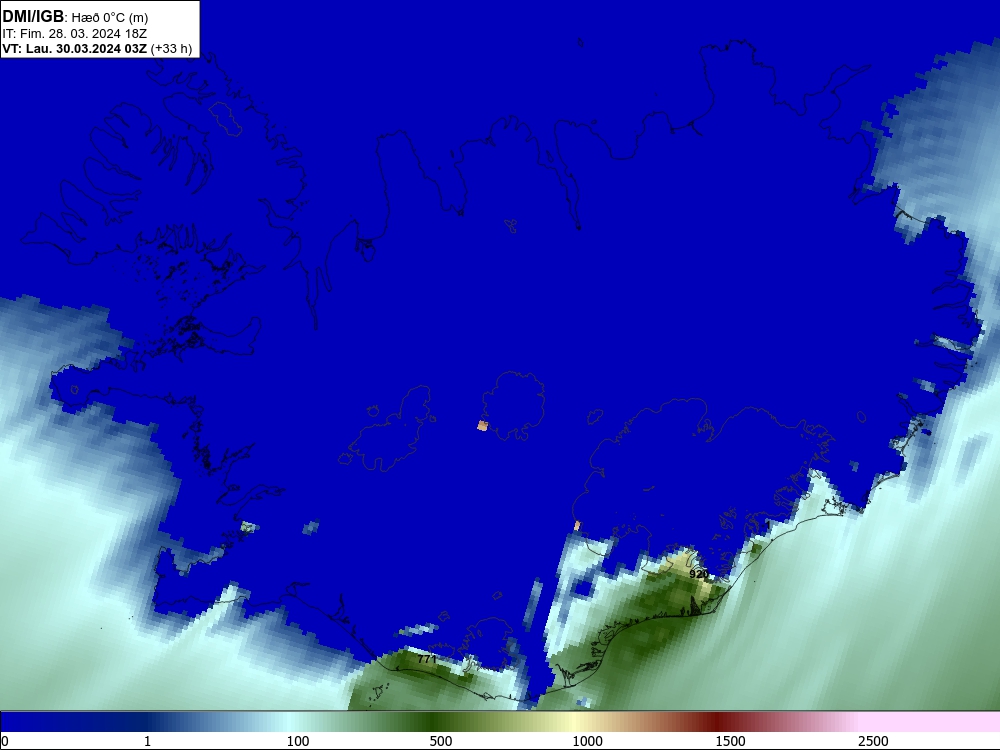Click the (+33 h) forecast offset text
1000x750 pixels.
(172, 49)
